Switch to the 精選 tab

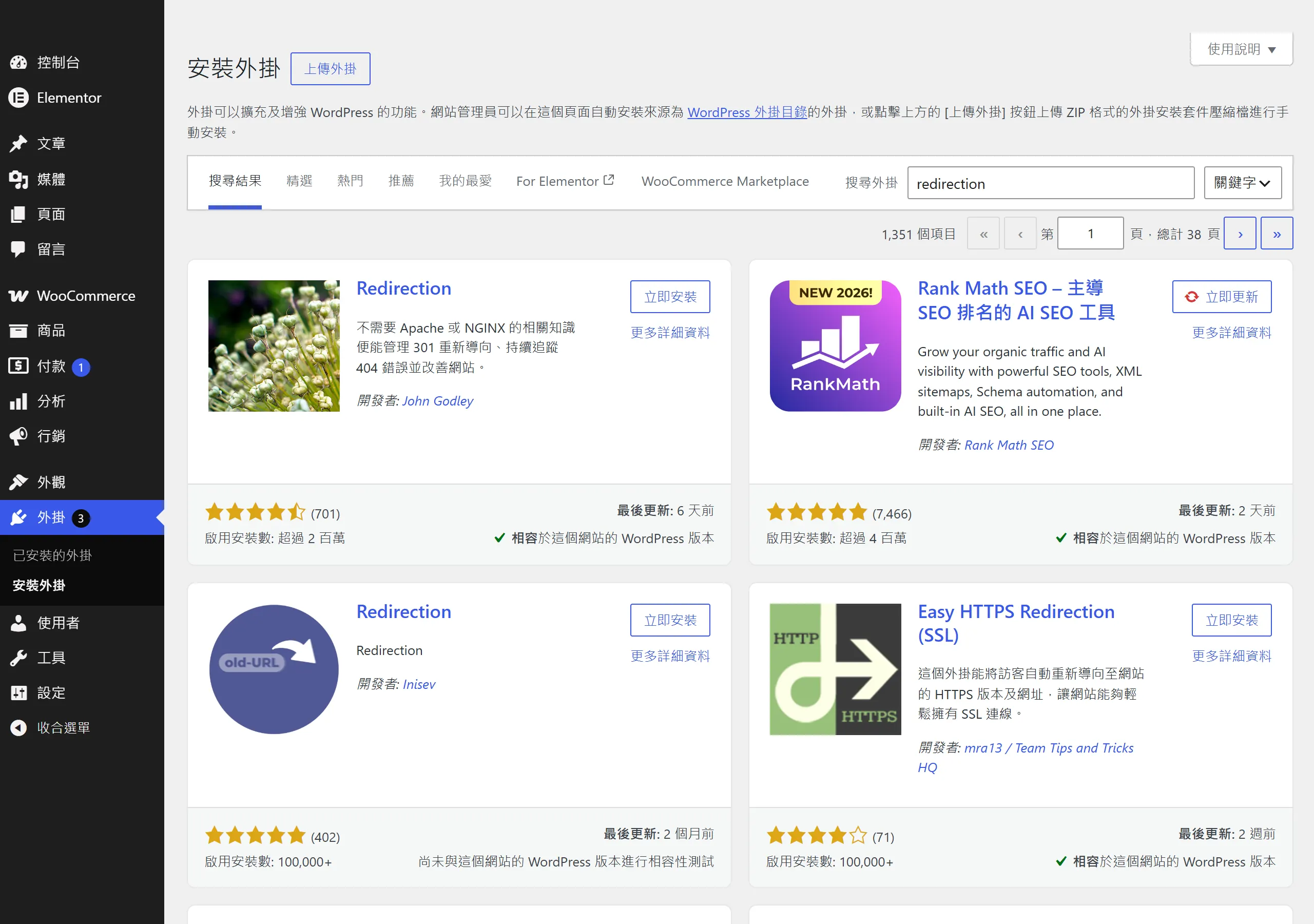pyautogui.click(x=299, y=181)
